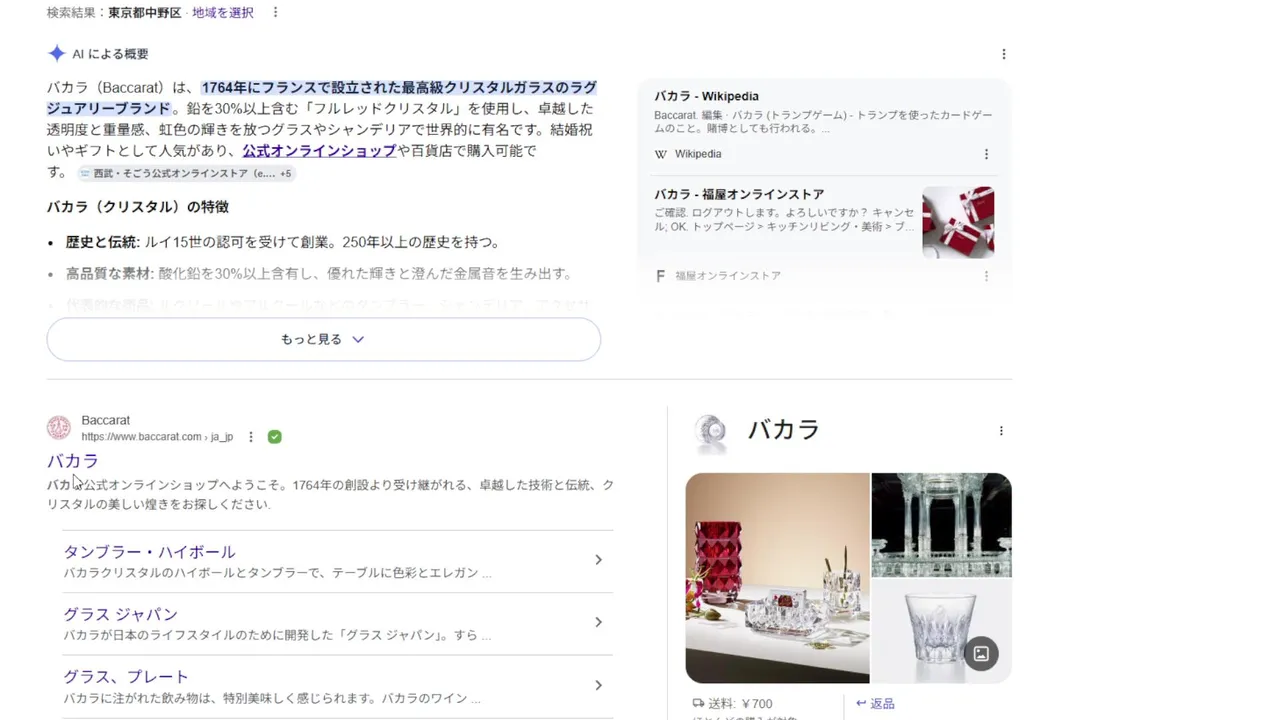Open AI overview three-dot options menu
This screenshot has width=1280, height=720.
pyautogui.click(x=1003, y=54)
